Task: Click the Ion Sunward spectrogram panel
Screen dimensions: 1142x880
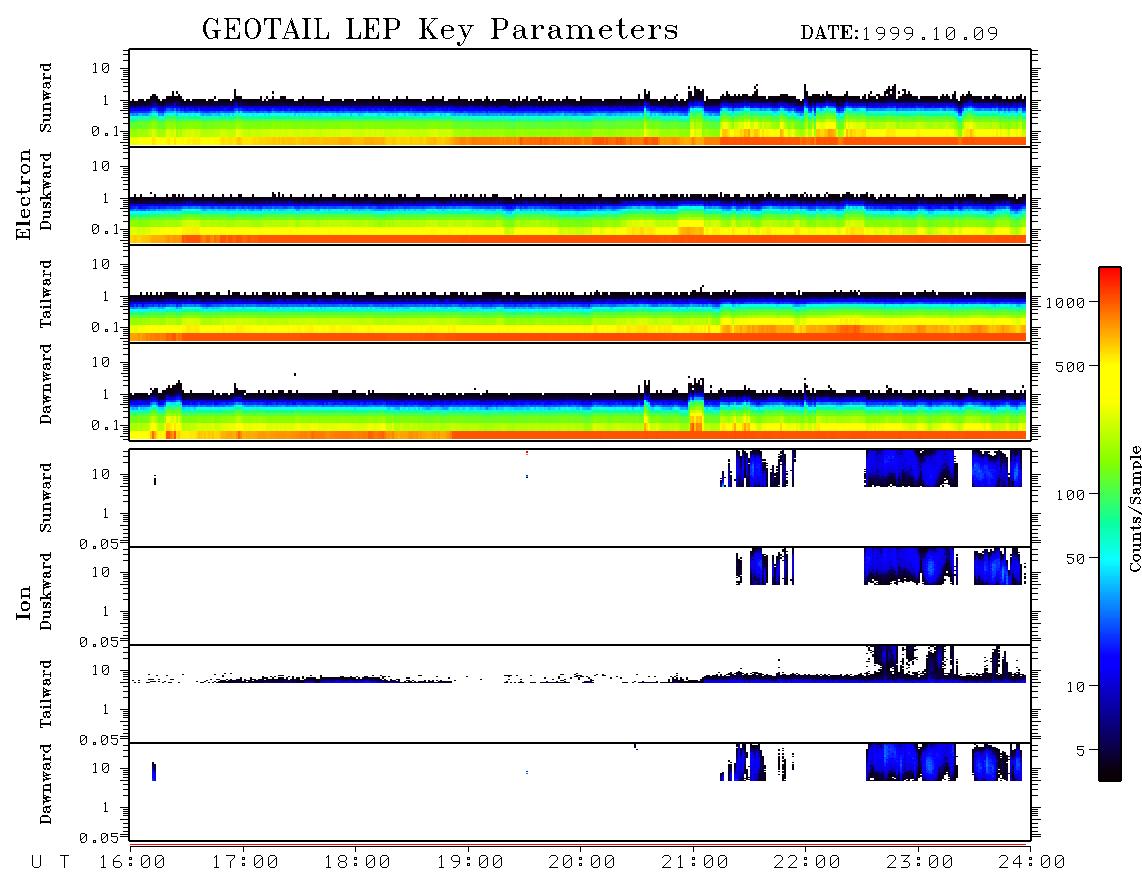Action: click(x=580, y=498)
